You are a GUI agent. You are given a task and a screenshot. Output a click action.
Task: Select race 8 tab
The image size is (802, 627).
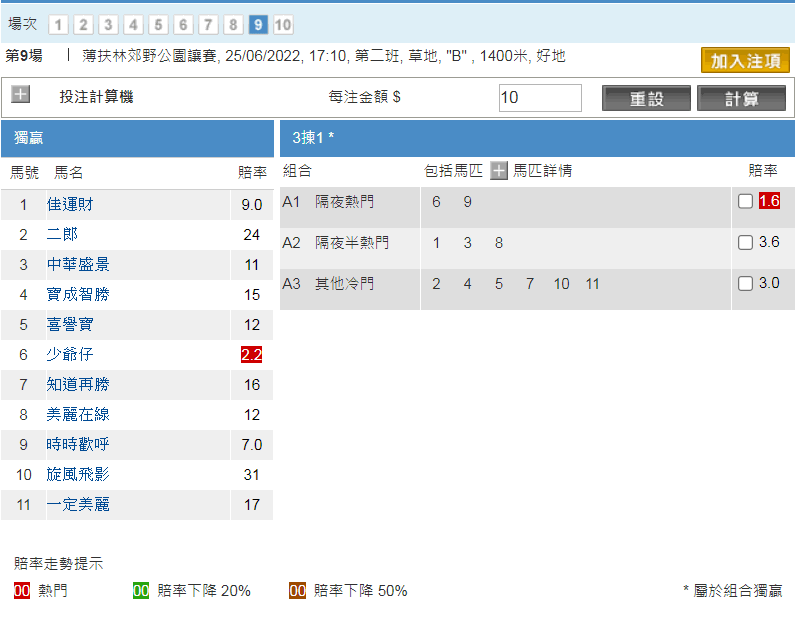click(x=233, y=25)
